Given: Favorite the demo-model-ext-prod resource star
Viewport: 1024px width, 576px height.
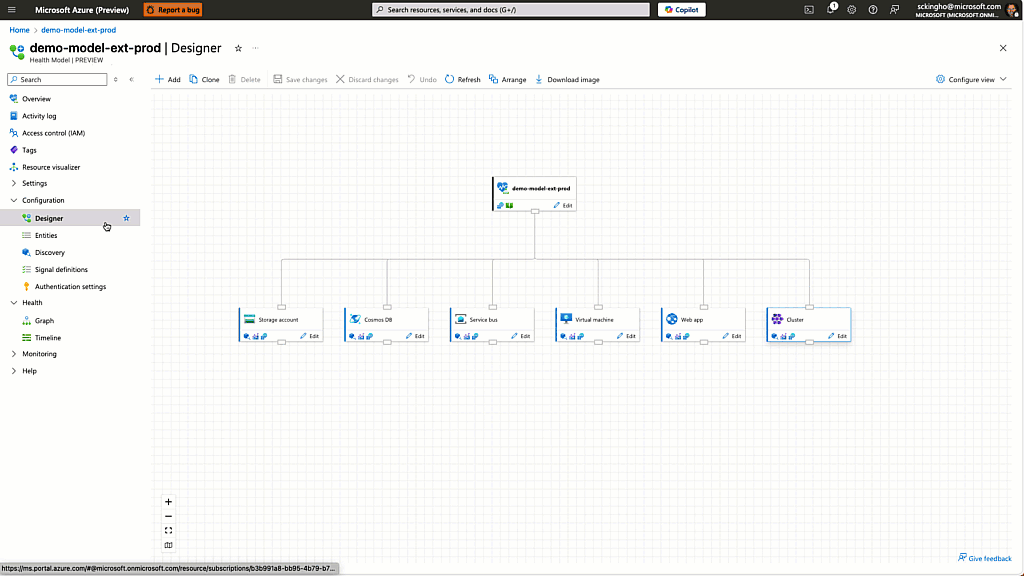Looking at the screenshot, I should pos(238,48).
